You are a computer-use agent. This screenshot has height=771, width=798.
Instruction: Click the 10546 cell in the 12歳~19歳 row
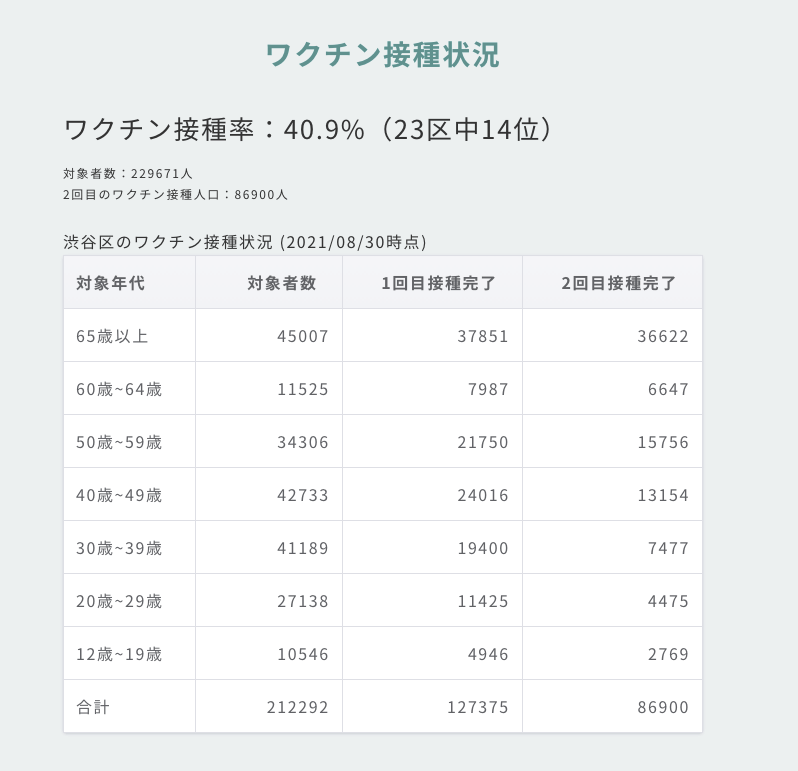click(x=303, y=654)
